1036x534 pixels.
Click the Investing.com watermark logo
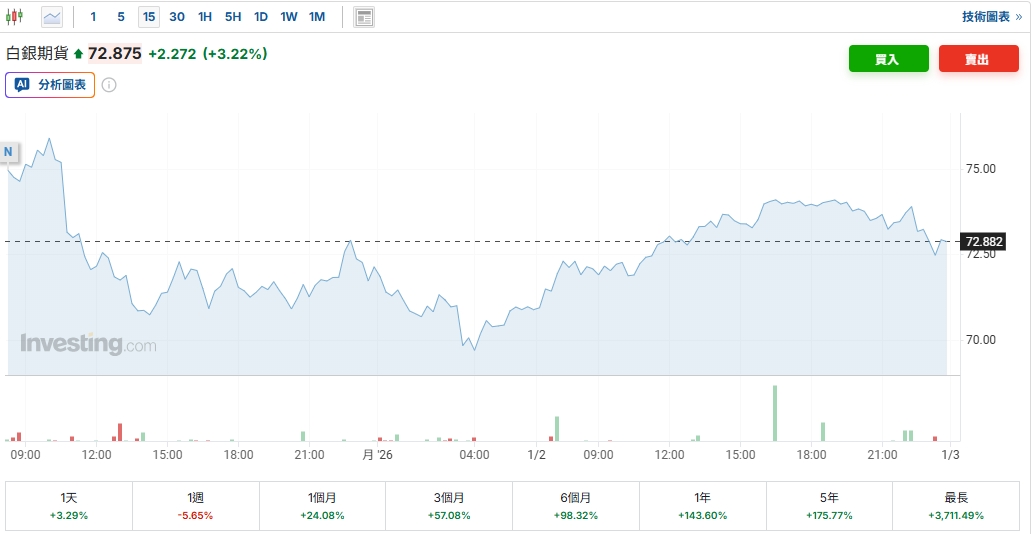click(x=88, y=344)
